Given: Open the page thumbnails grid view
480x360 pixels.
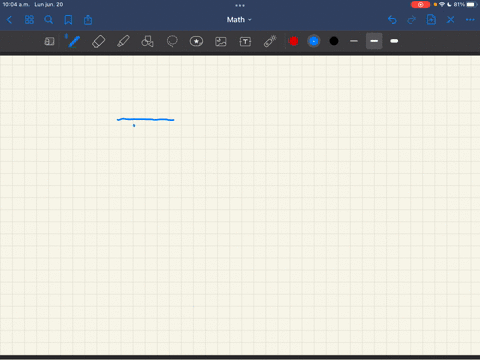Looking at the screenshot, I should pyautogui.click(x=29, y=20).
